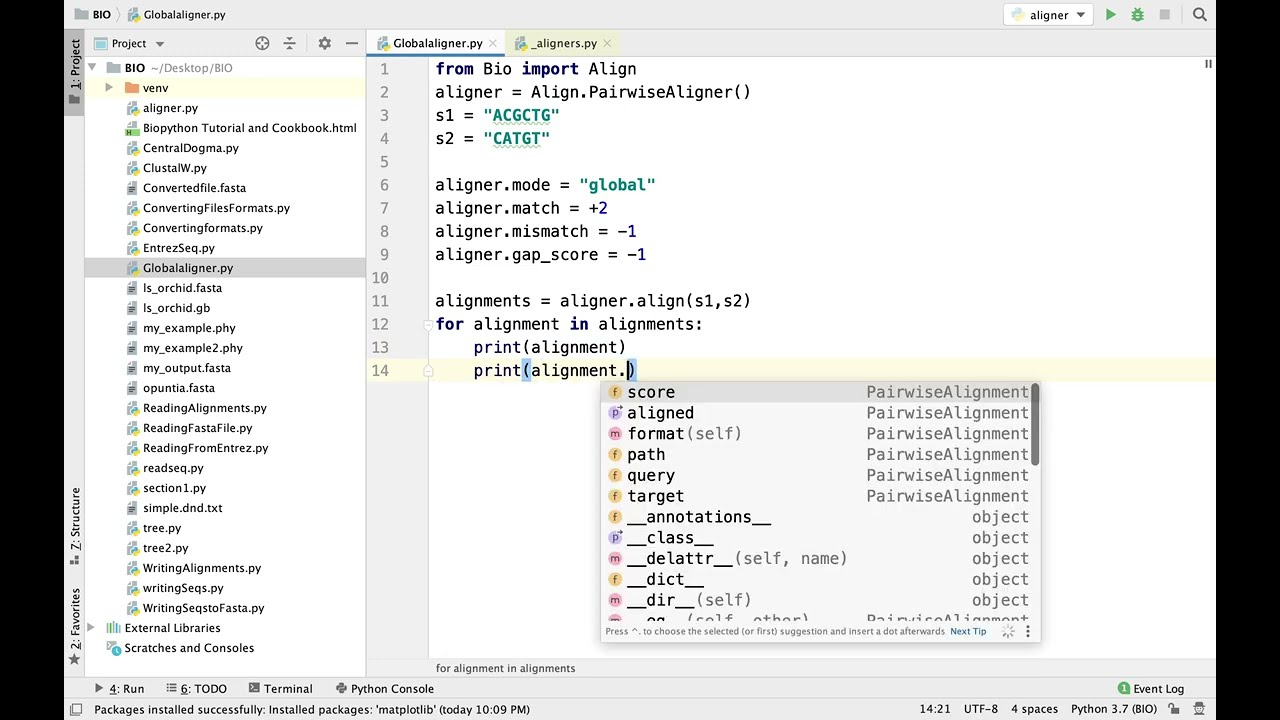The width and height of the screenshot is (1280, 720).
Task: Select ClustalW.py in the tree
Action: (174, 168)
